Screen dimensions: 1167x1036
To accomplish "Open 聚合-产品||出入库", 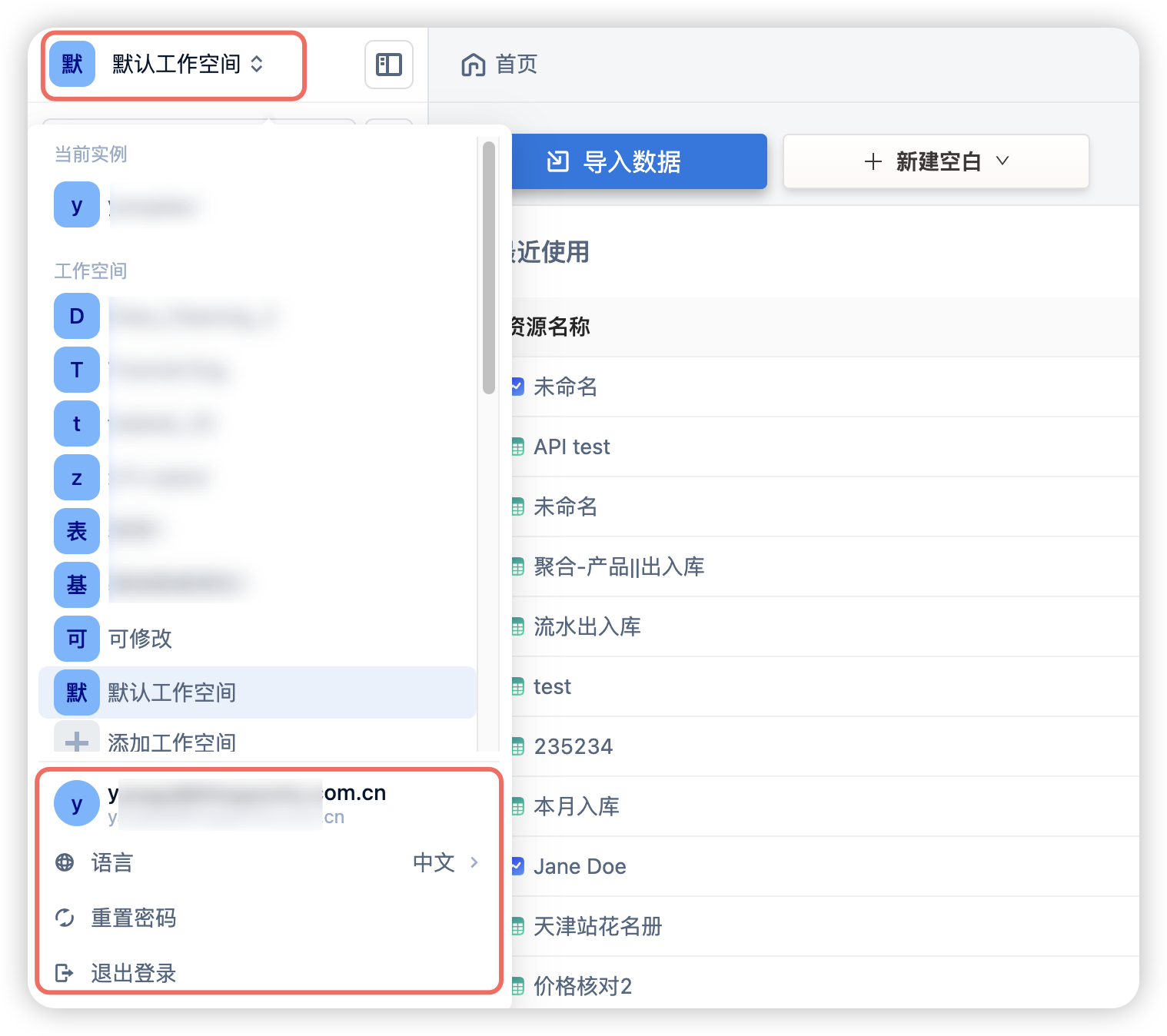I will click(619, 566).
